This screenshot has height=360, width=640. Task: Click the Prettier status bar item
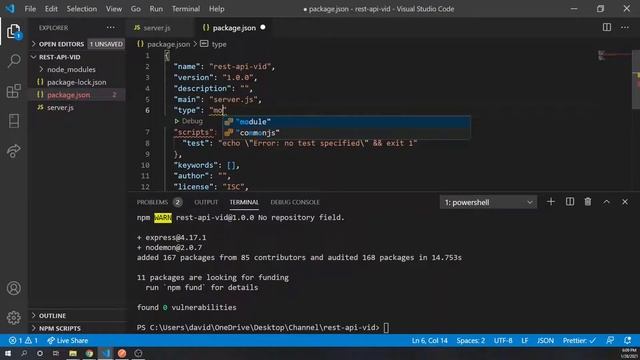pos(579,340)
